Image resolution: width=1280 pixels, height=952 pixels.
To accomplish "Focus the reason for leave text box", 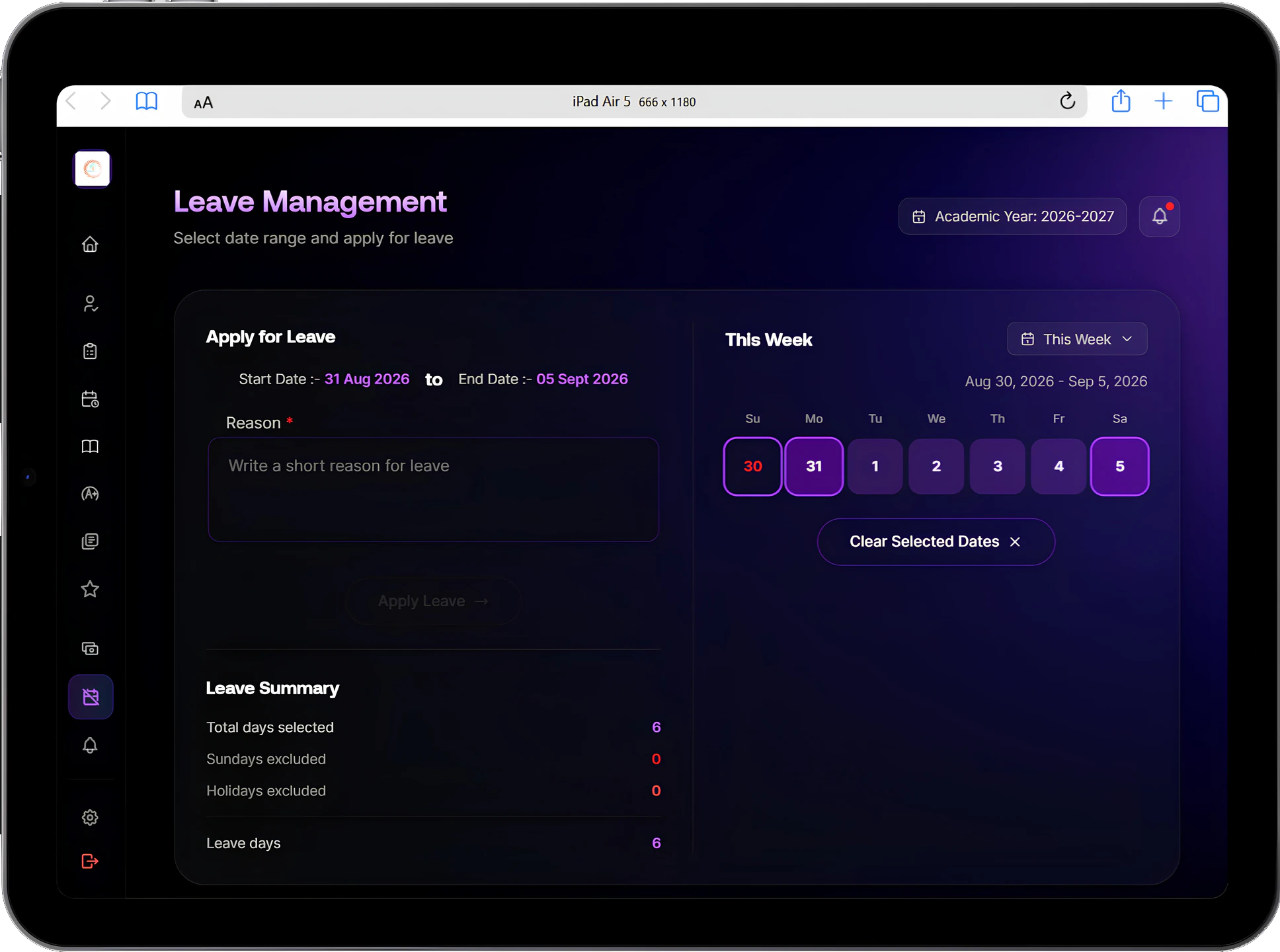I will coord(433,489).
